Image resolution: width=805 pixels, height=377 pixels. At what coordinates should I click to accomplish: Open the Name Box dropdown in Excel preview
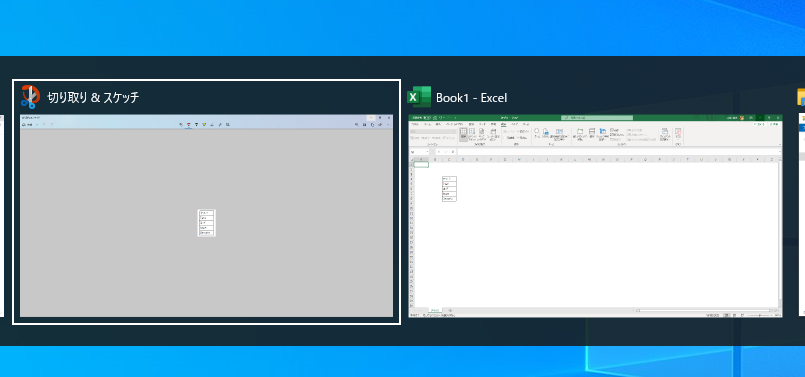click(x=428, y=152)
